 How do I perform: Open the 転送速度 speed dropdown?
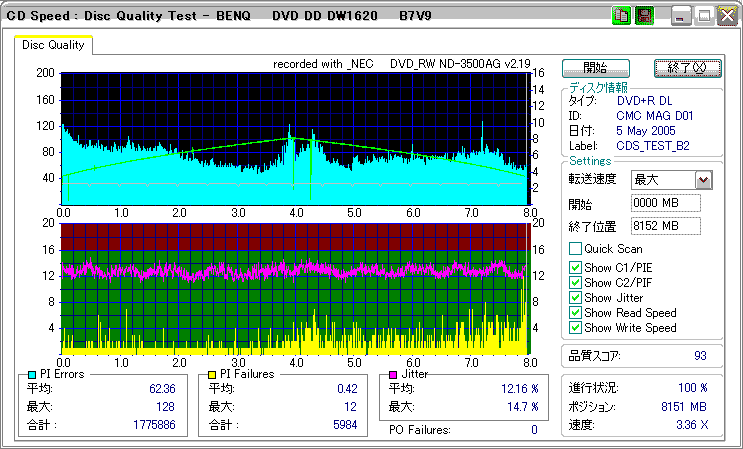pos(703,180)
